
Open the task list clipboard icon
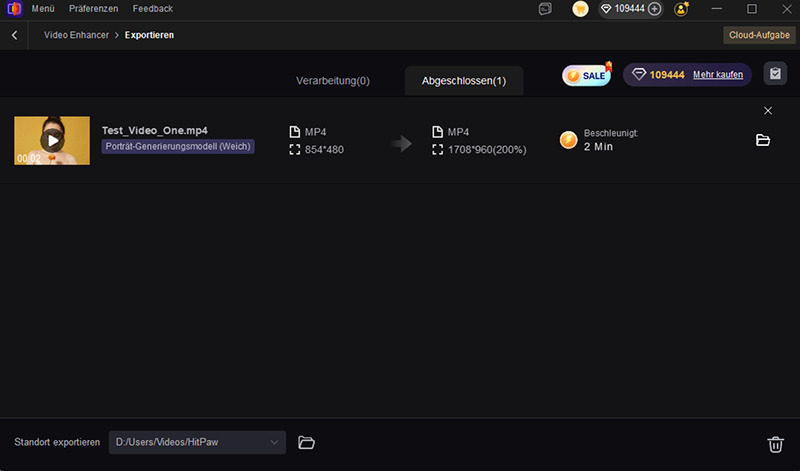click(774, 74)
